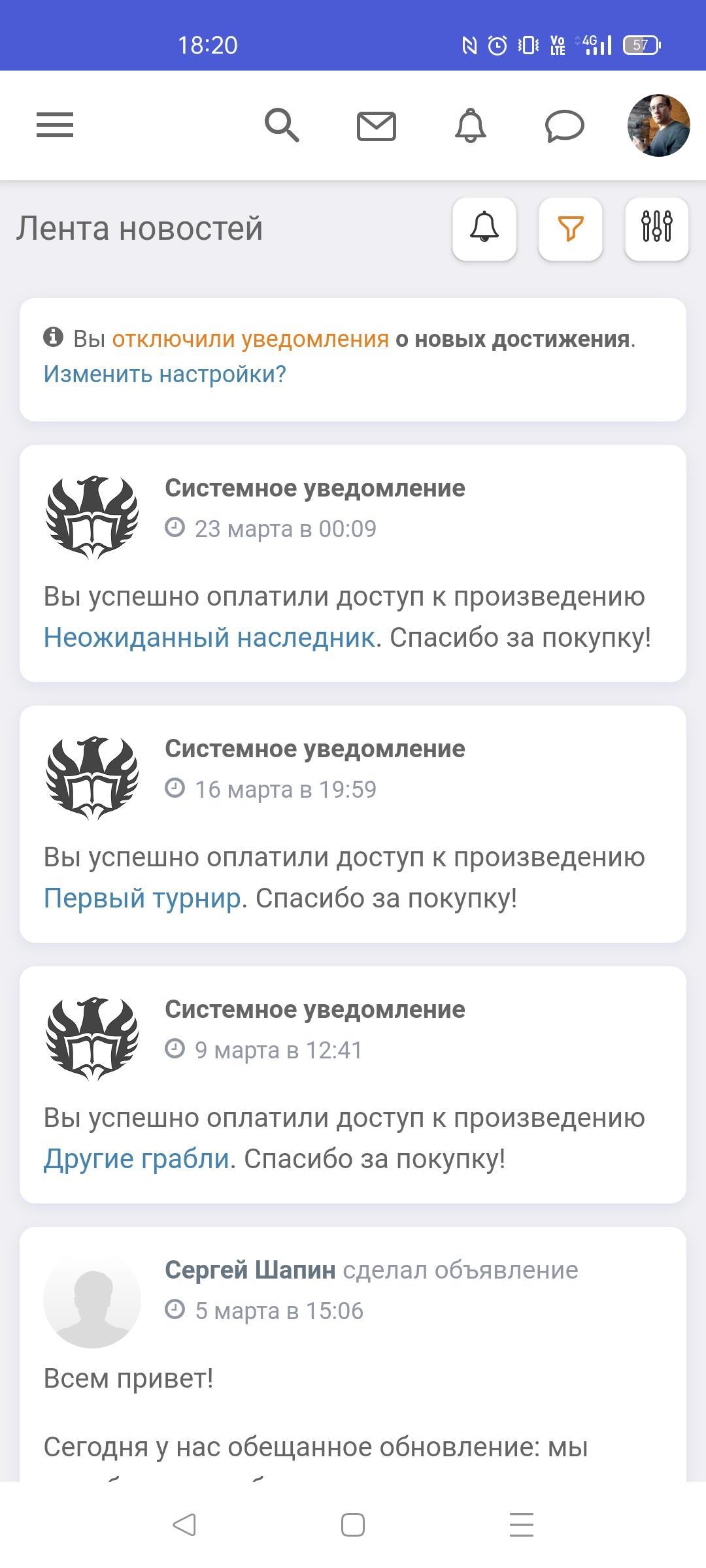Open 'Другие грабли' book link
Screen dimensions: 706x1568
coord(137,1158)
